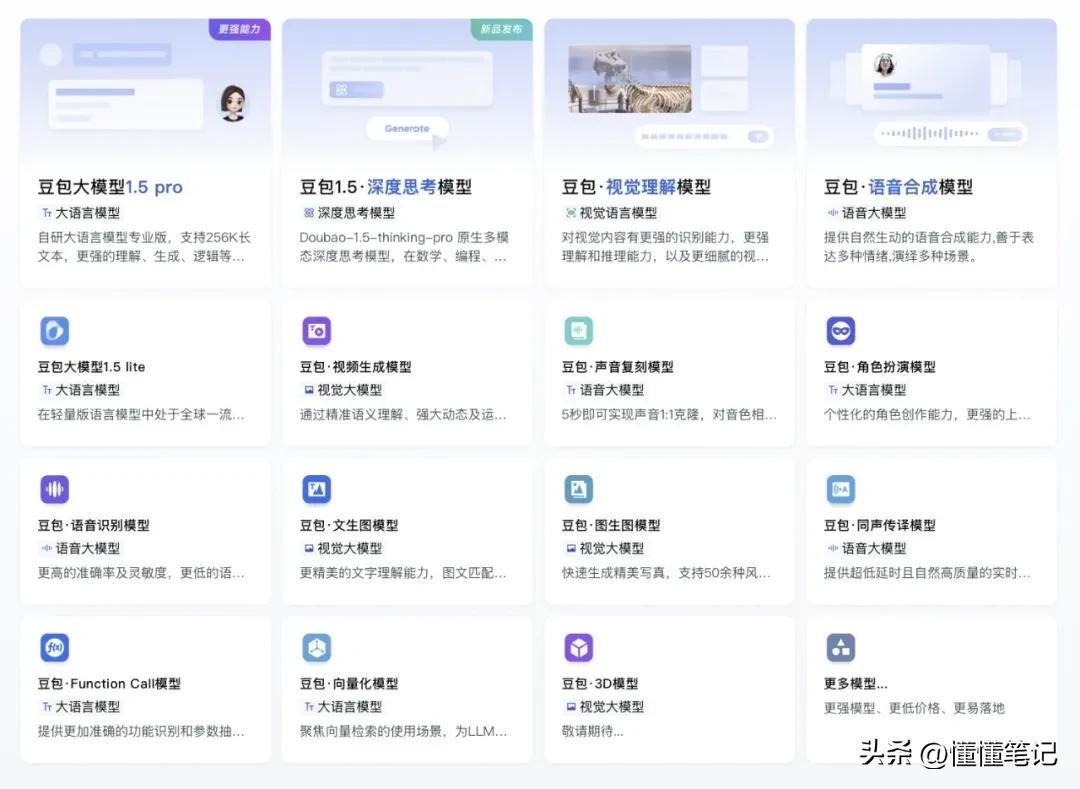Select the 豆包·视频生成模型 title
Image resolution: width=1080 pixels, height=789 pixels.
(x=355, y=367)
